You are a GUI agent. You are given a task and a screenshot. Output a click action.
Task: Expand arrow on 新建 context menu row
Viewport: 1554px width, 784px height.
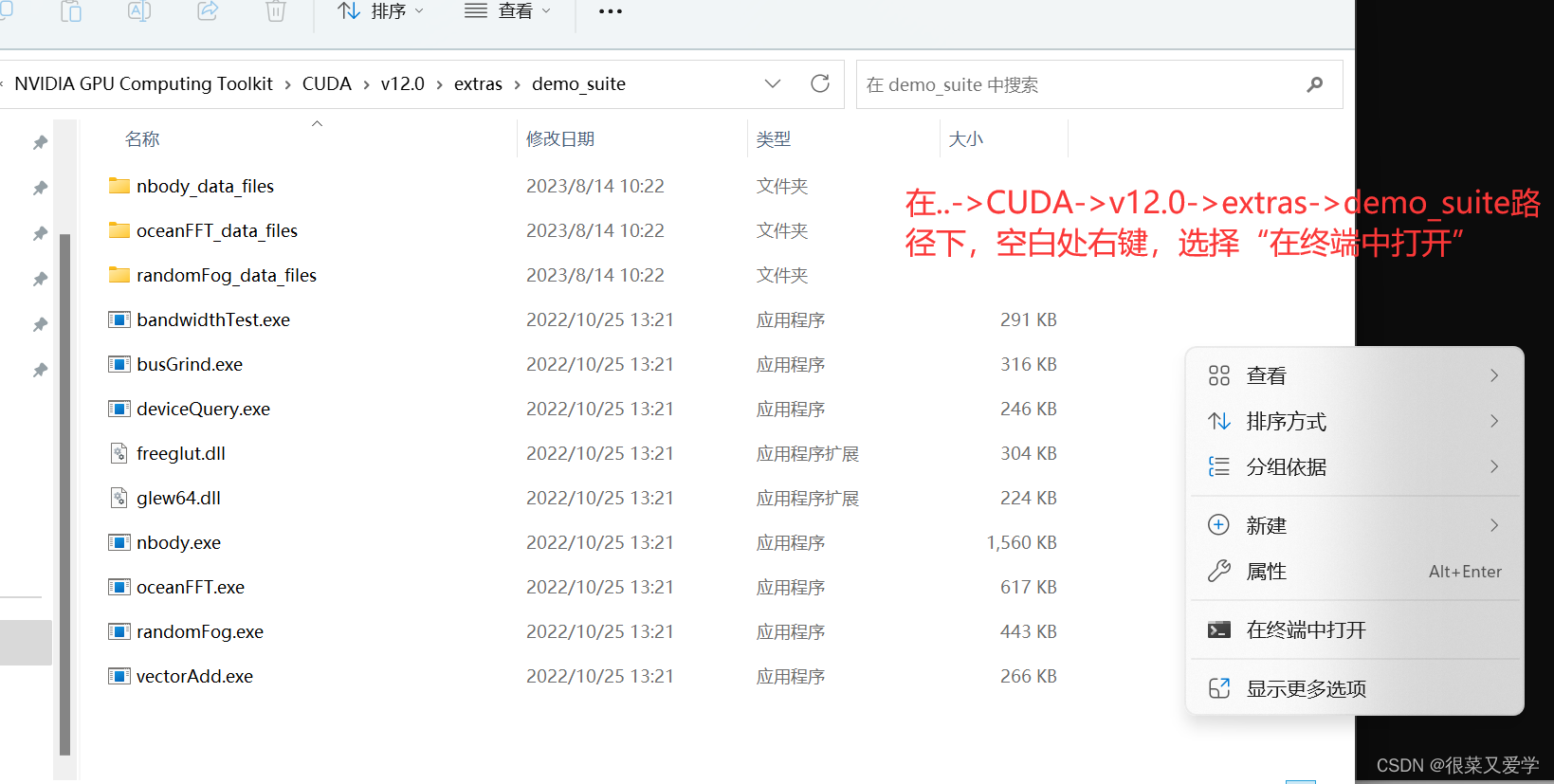pyautogui.click(x=1494, y=525)
